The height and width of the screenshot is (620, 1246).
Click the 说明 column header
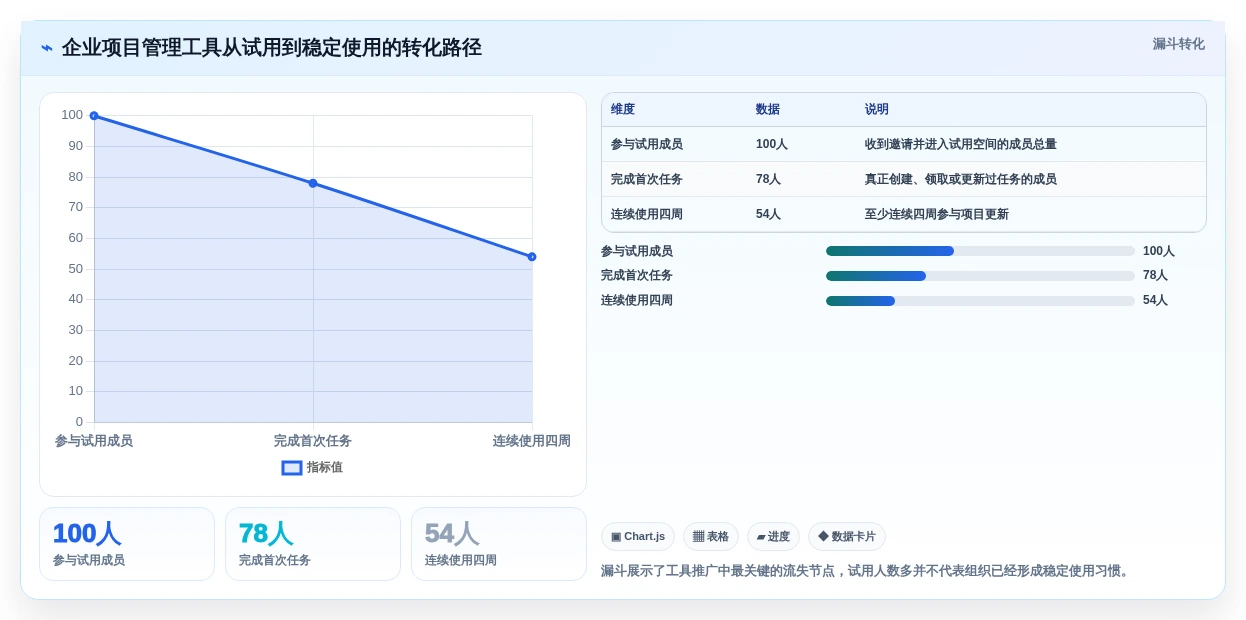[877, 110]
